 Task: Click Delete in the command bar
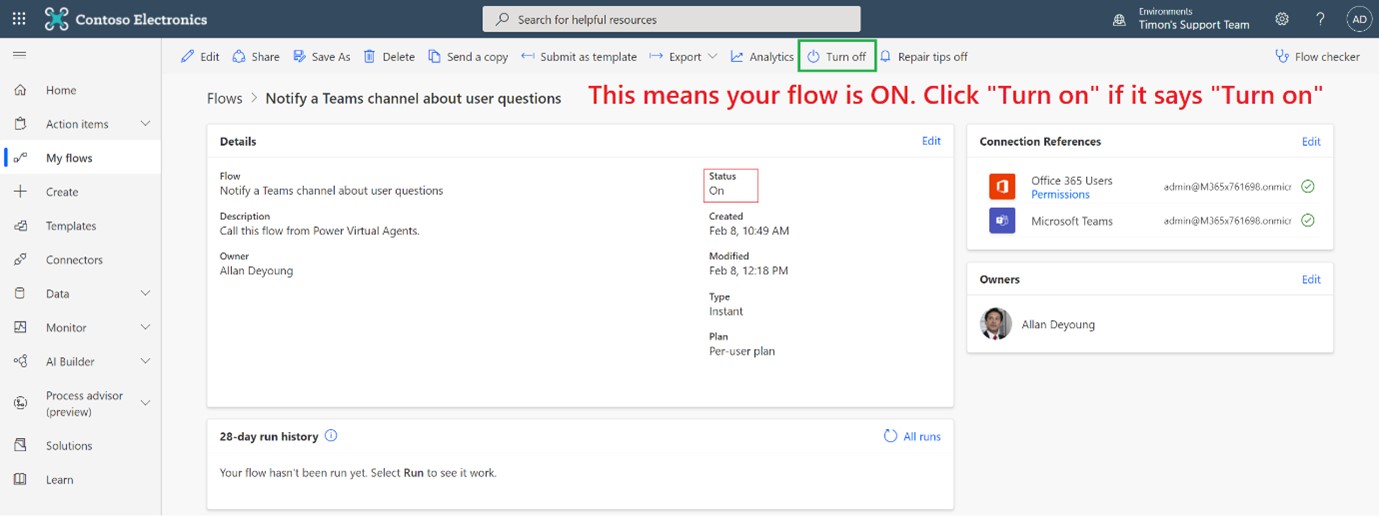tap(389, 57)
